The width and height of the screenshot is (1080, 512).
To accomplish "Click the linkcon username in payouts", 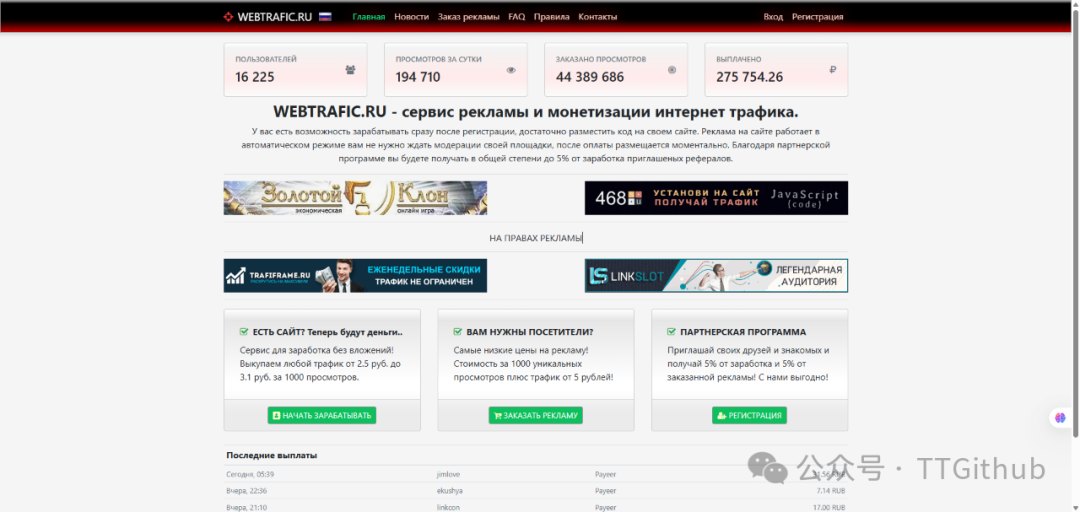I will (x=449, y=507).
